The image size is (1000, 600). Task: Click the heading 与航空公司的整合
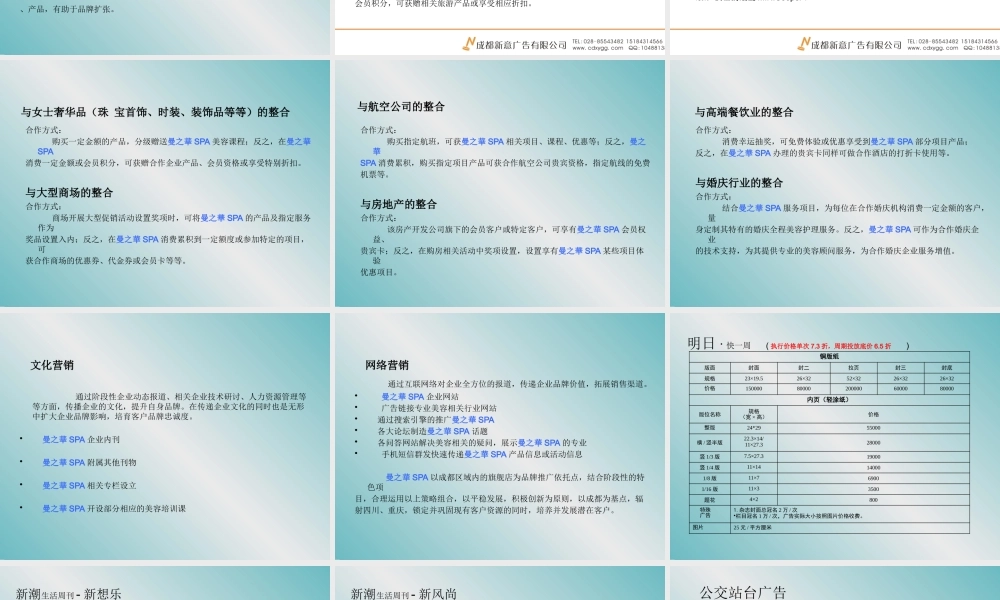click(x=401, y=106)
